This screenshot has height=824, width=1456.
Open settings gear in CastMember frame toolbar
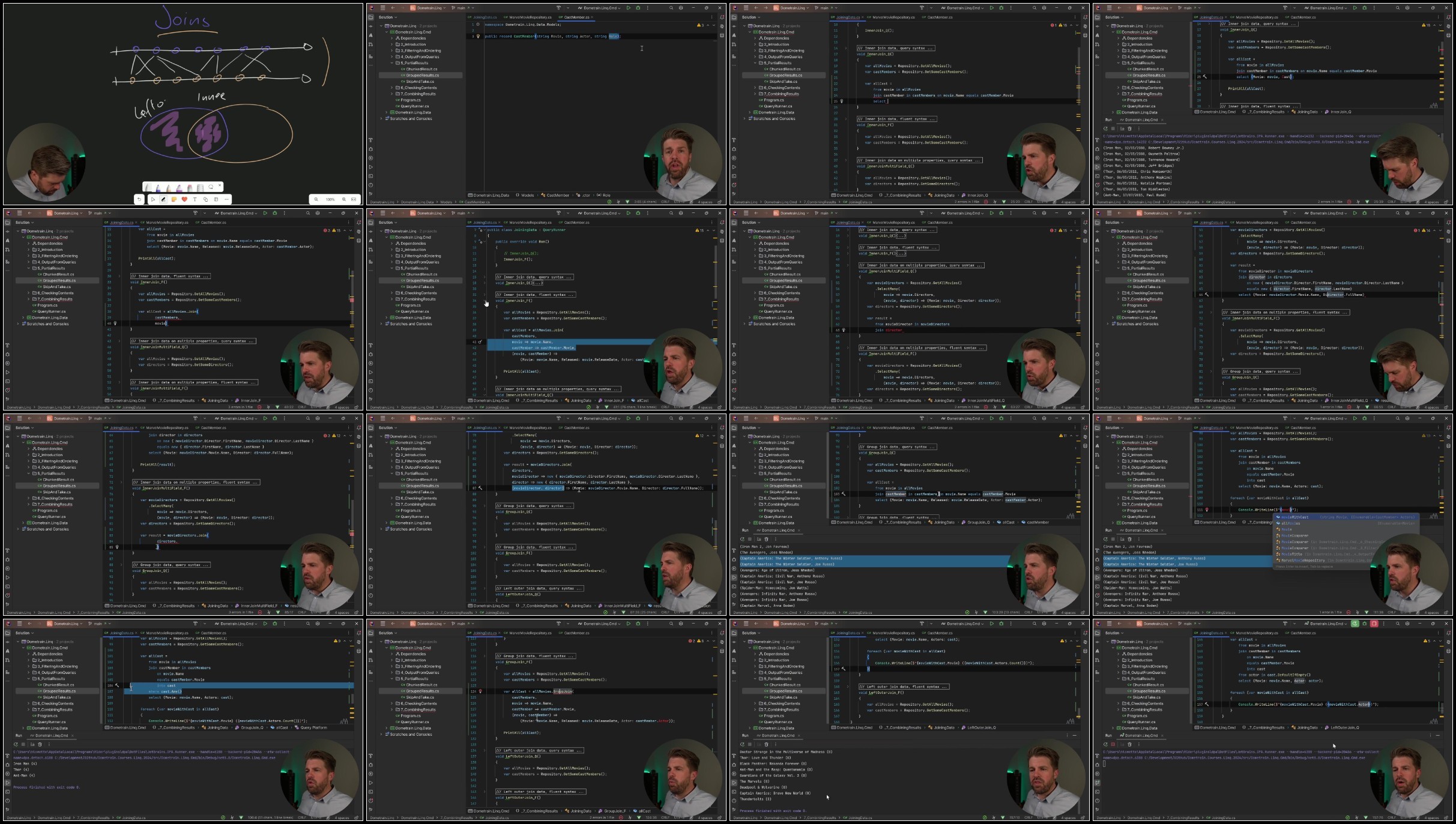681,8
